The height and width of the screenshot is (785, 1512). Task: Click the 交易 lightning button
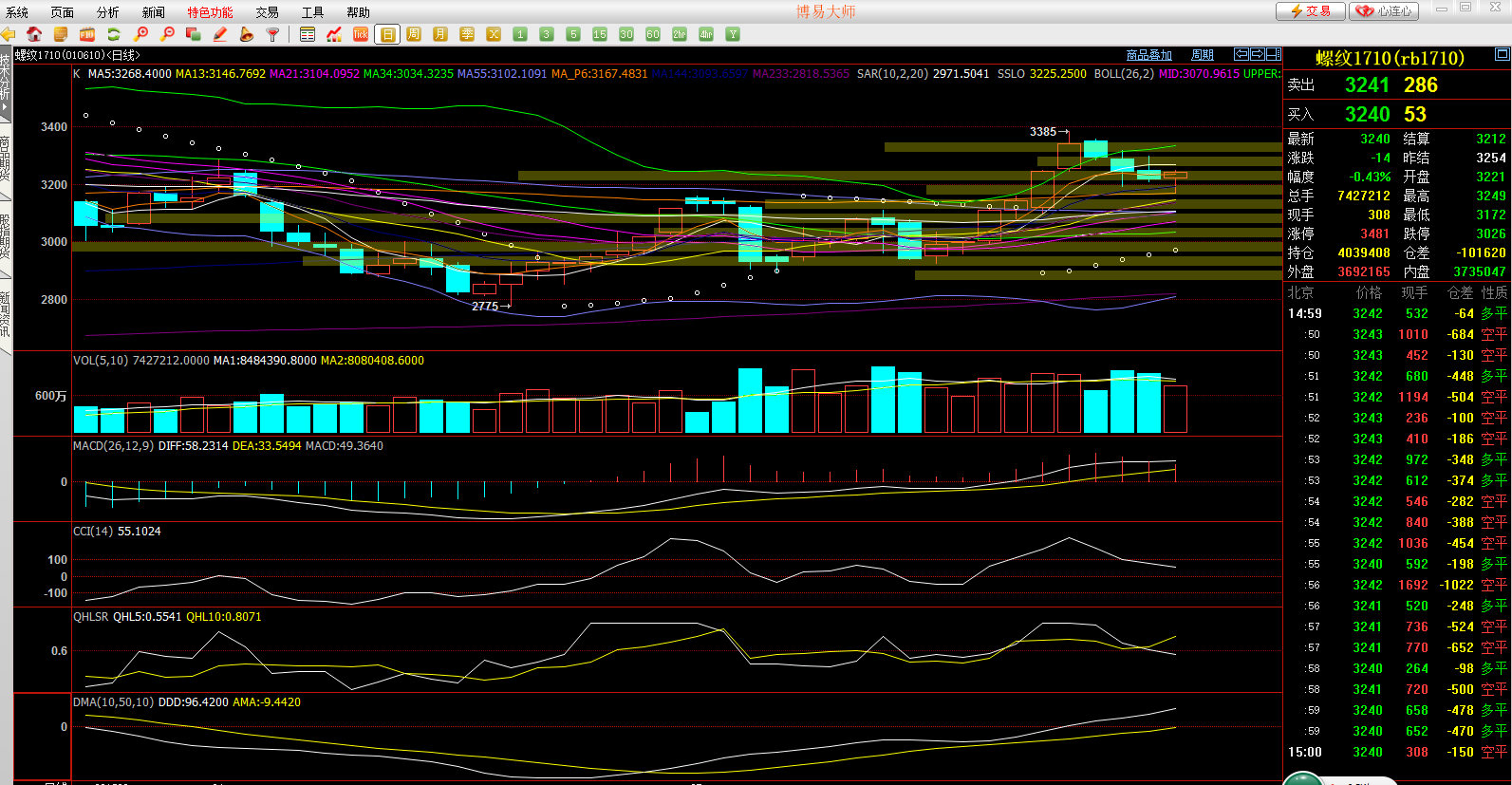(1310, 11)
